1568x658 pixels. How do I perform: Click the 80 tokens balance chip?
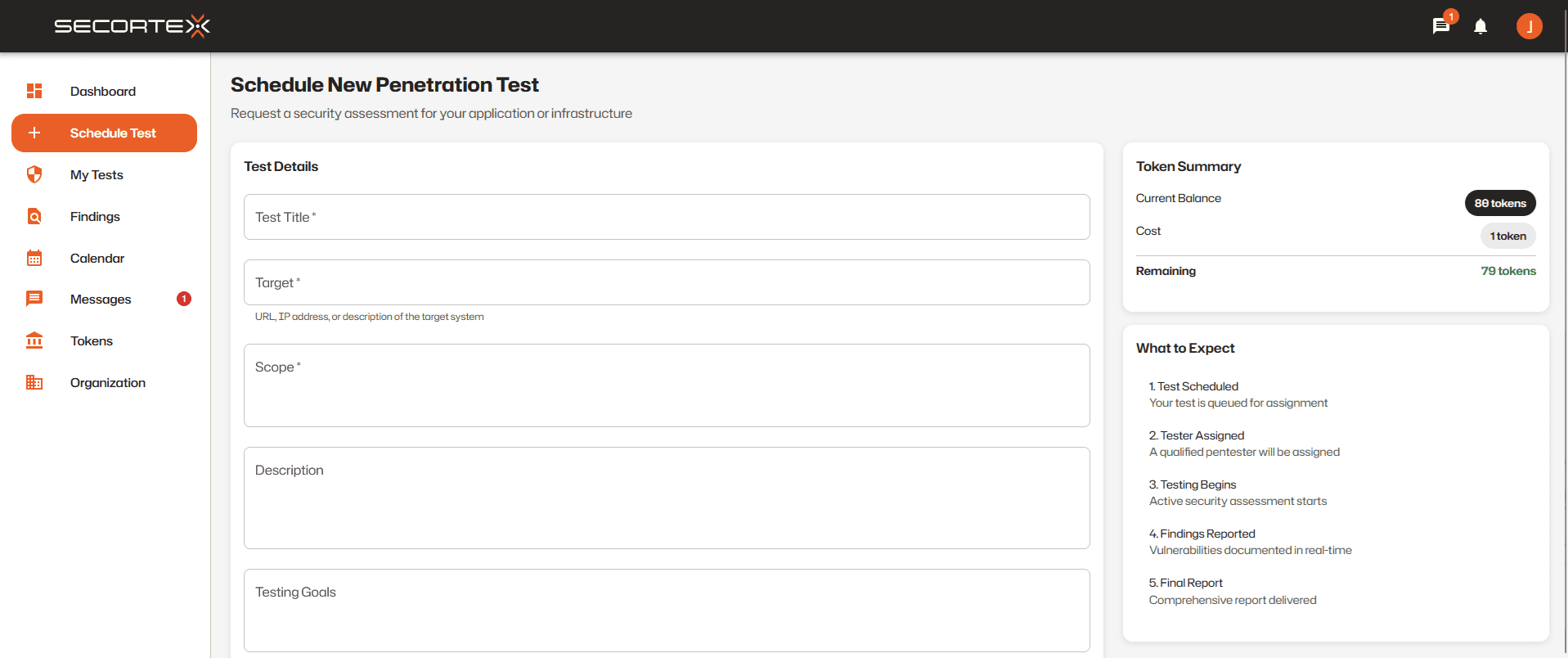[1500, 203]
